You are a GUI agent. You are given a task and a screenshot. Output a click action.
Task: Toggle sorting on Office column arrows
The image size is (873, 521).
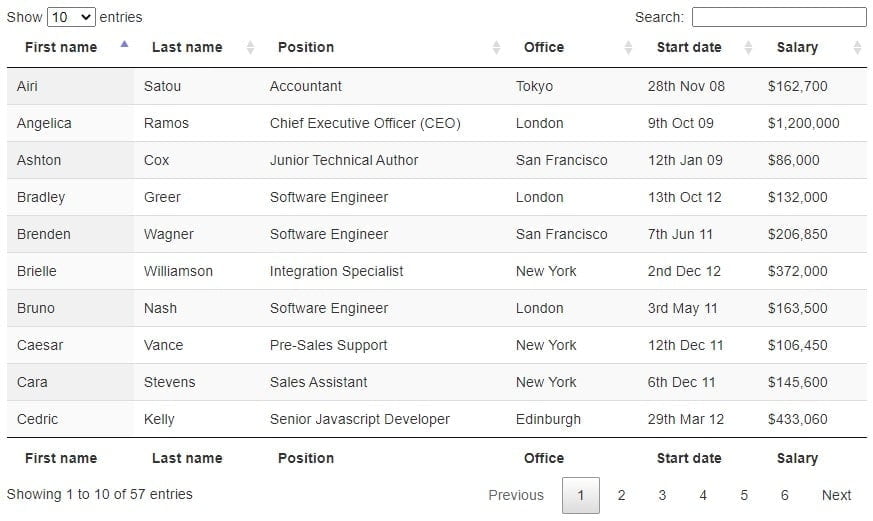(628, 47)
